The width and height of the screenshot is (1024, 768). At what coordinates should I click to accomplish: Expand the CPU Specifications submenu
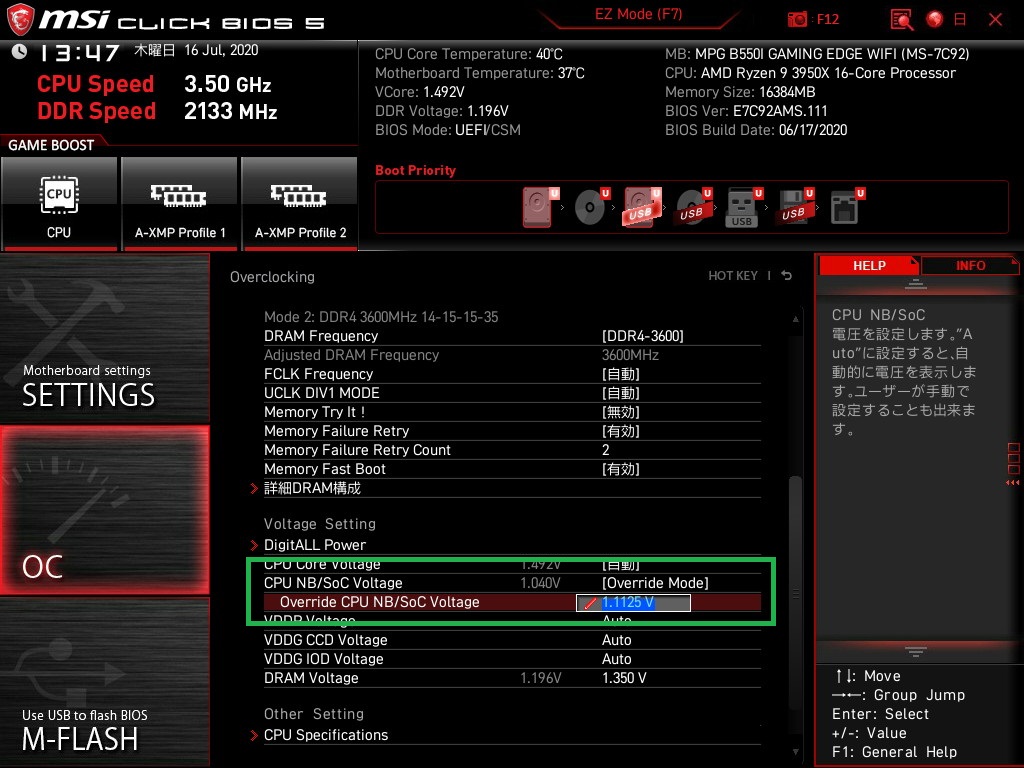tap(326, 735)
